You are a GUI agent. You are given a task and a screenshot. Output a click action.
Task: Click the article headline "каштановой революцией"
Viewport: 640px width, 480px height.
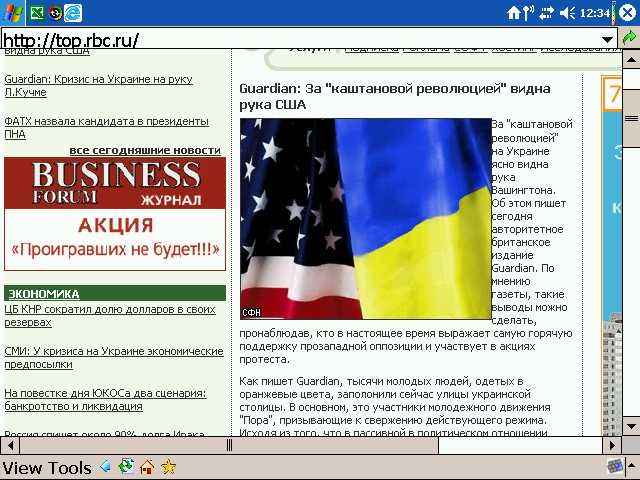coord(395,96)
